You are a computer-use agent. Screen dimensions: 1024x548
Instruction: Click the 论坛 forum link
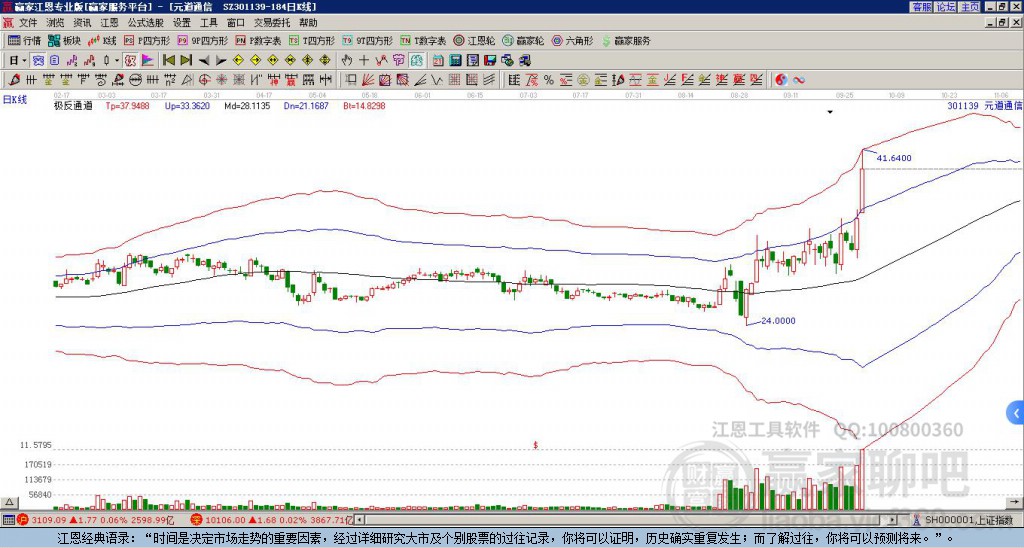946,7
